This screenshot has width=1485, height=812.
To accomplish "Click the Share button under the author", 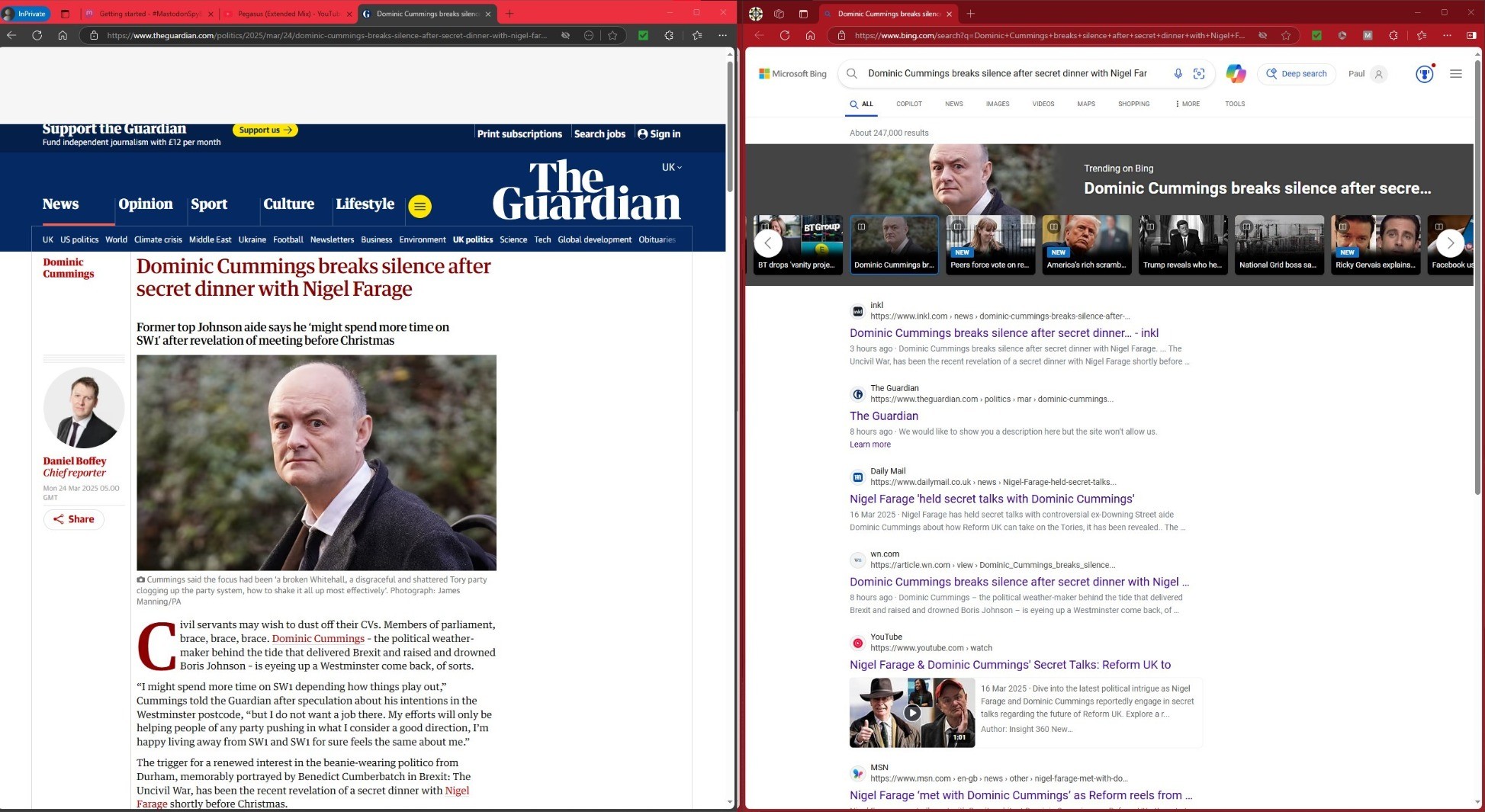I will [x=74, y=519].
